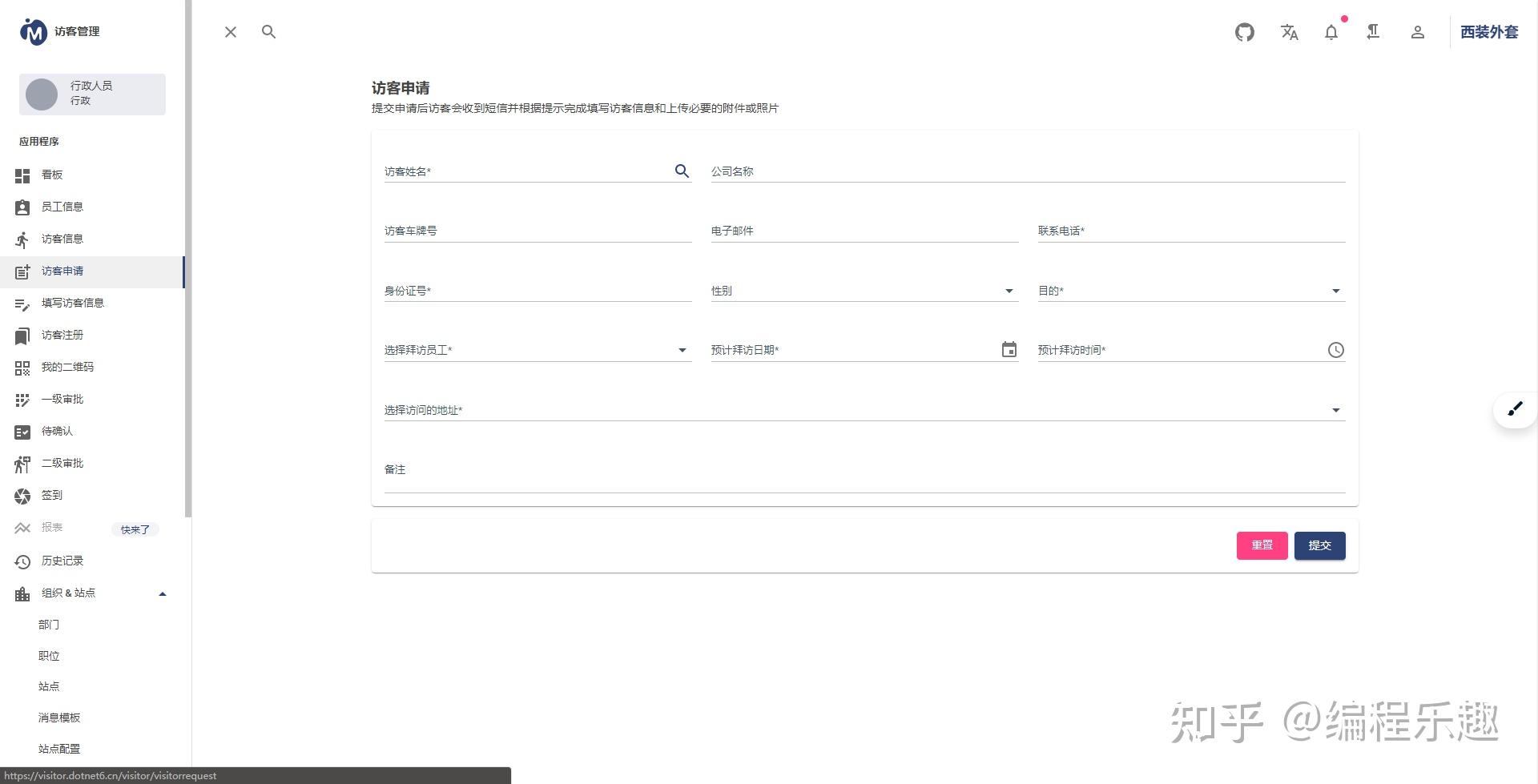Open the notifications bell
Viewport: 1538px width, 784px height.
point(1331,32)
